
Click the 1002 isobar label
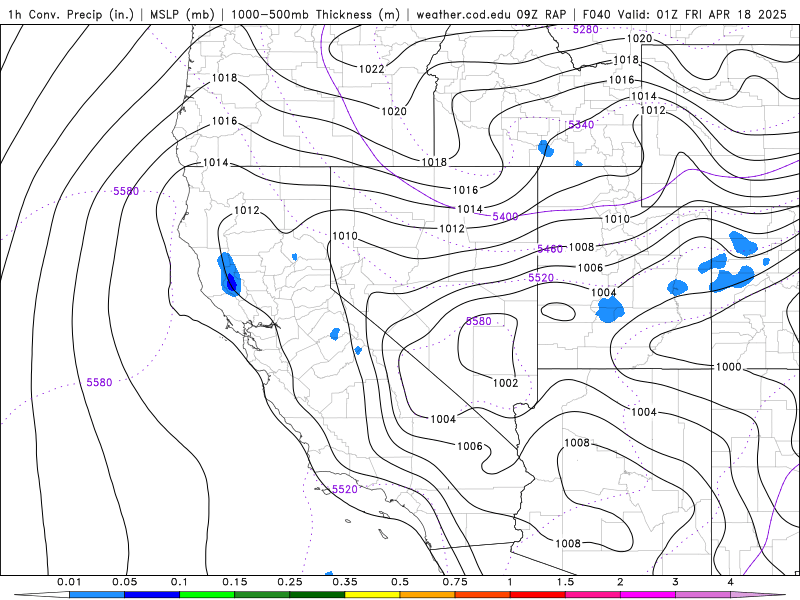[x=506, y=383]
